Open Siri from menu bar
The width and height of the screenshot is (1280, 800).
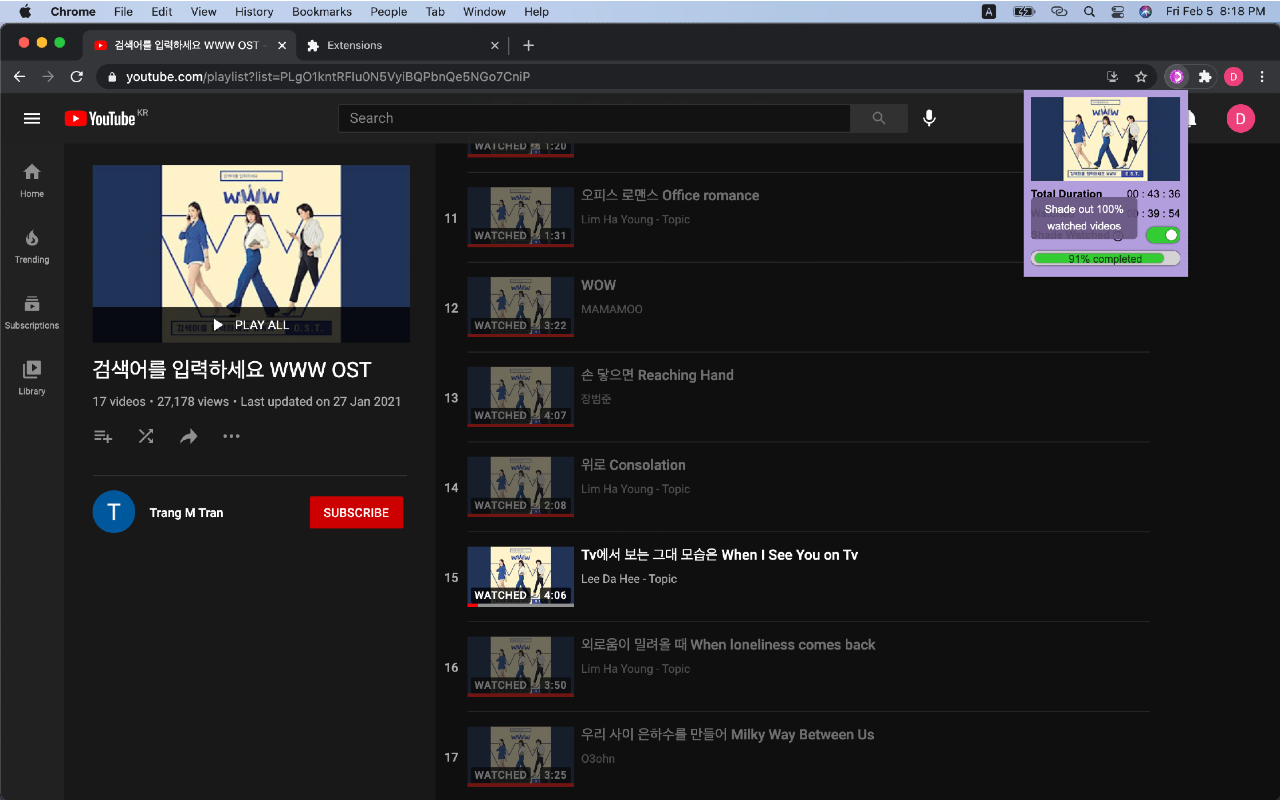click(x=1146, y=12)
